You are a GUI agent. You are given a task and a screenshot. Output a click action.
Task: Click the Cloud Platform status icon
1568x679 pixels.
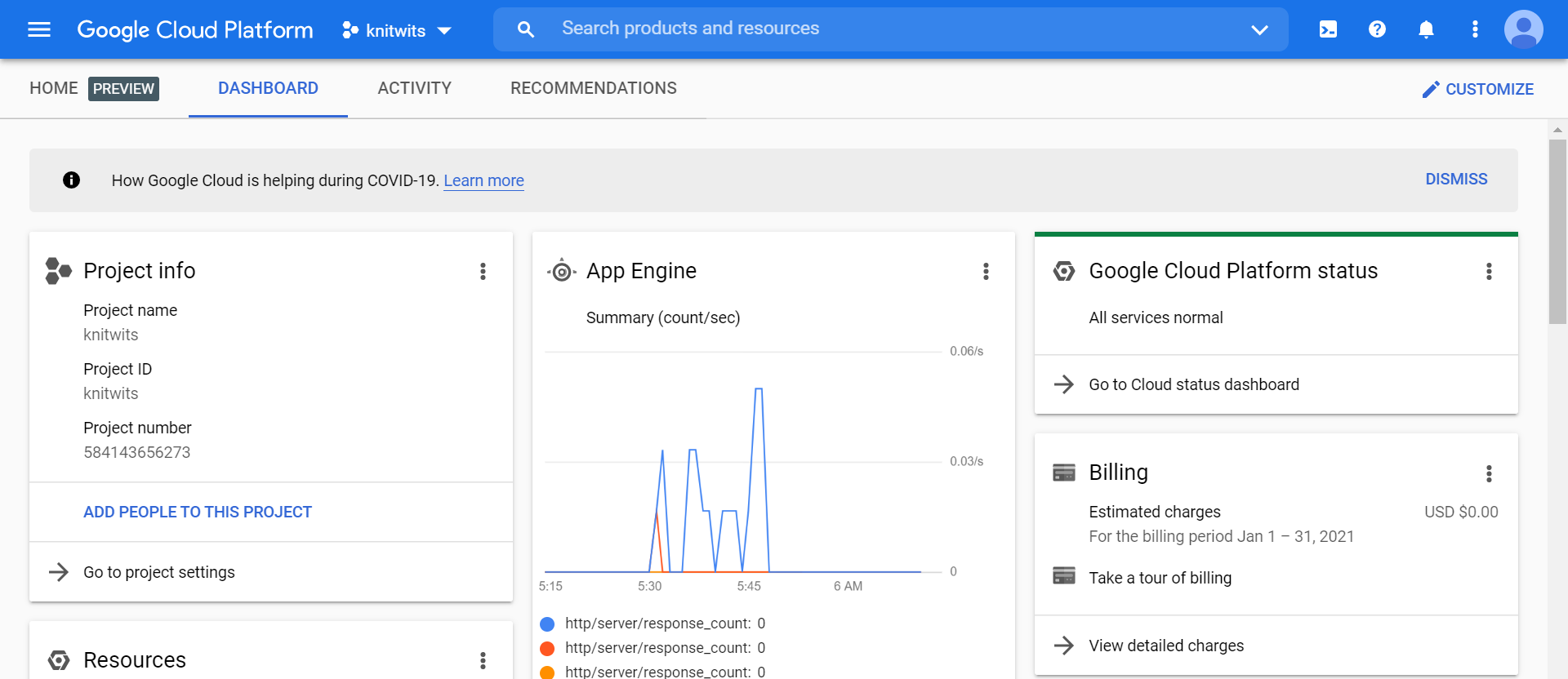pyautogui.click(x=1064, y=271)
